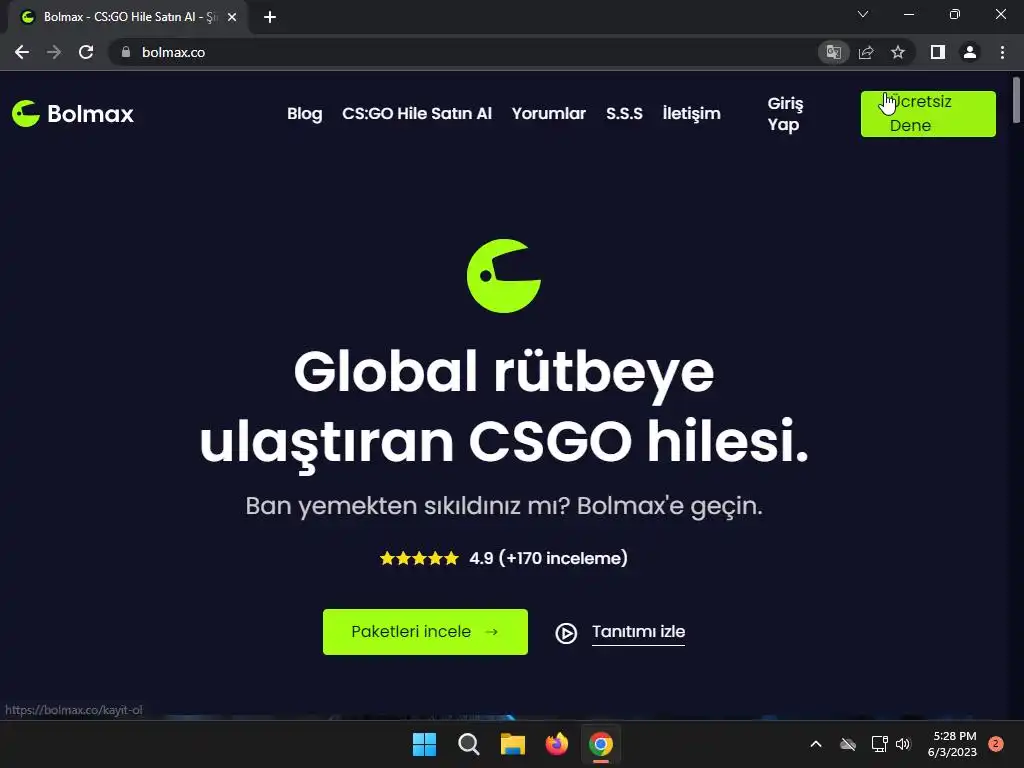Click the Ücretsiz Dene button
The width and height of the screenshot is (1024, 768).
pos(928,114)
